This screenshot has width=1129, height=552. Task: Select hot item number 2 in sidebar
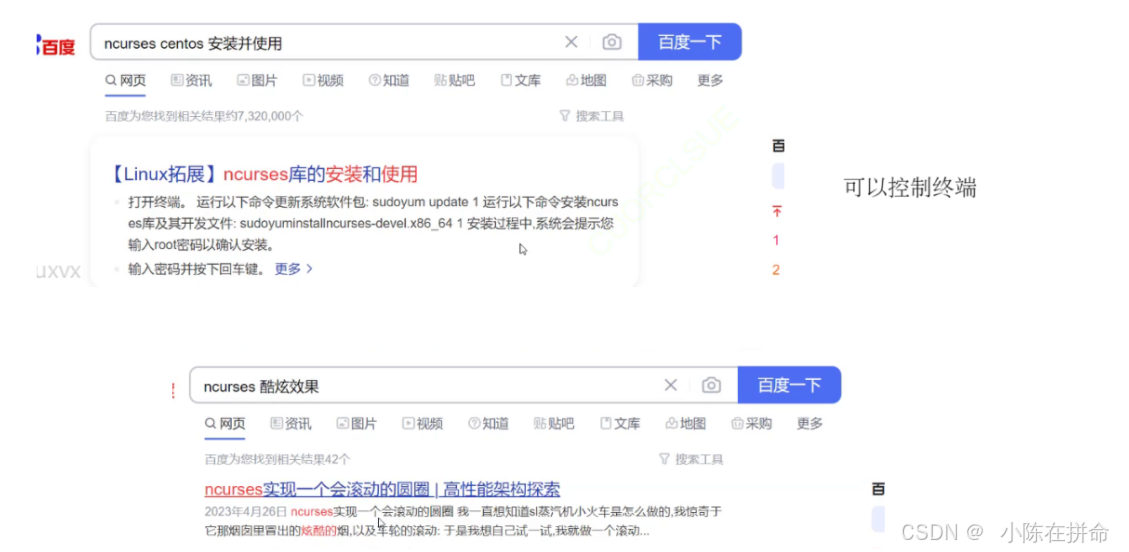tap(775, 271)
